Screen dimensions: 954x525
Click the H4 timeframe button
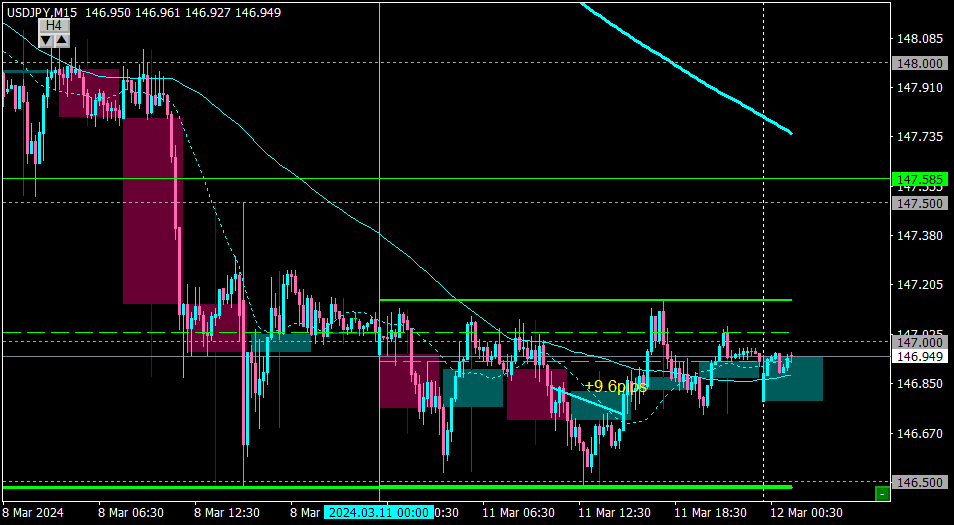(54, 26)
